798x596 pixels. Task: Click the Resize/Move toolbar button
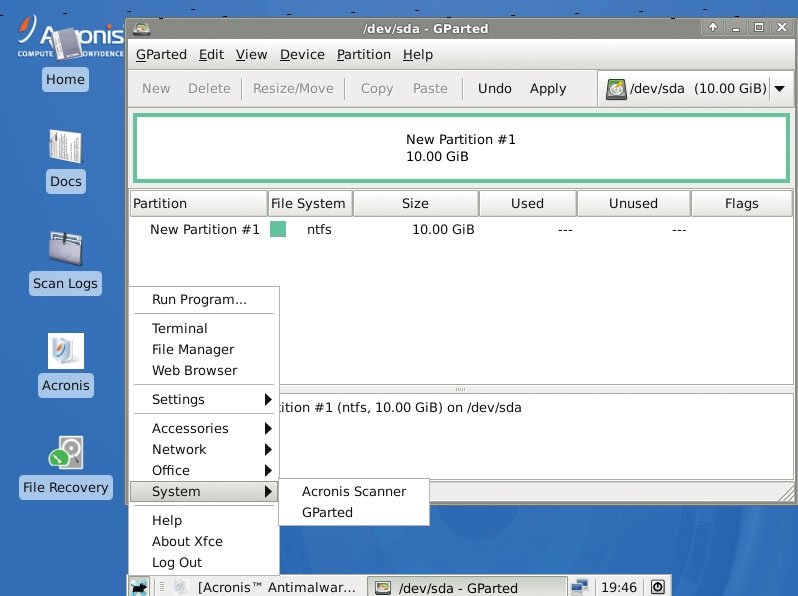(x=293, y=89)
